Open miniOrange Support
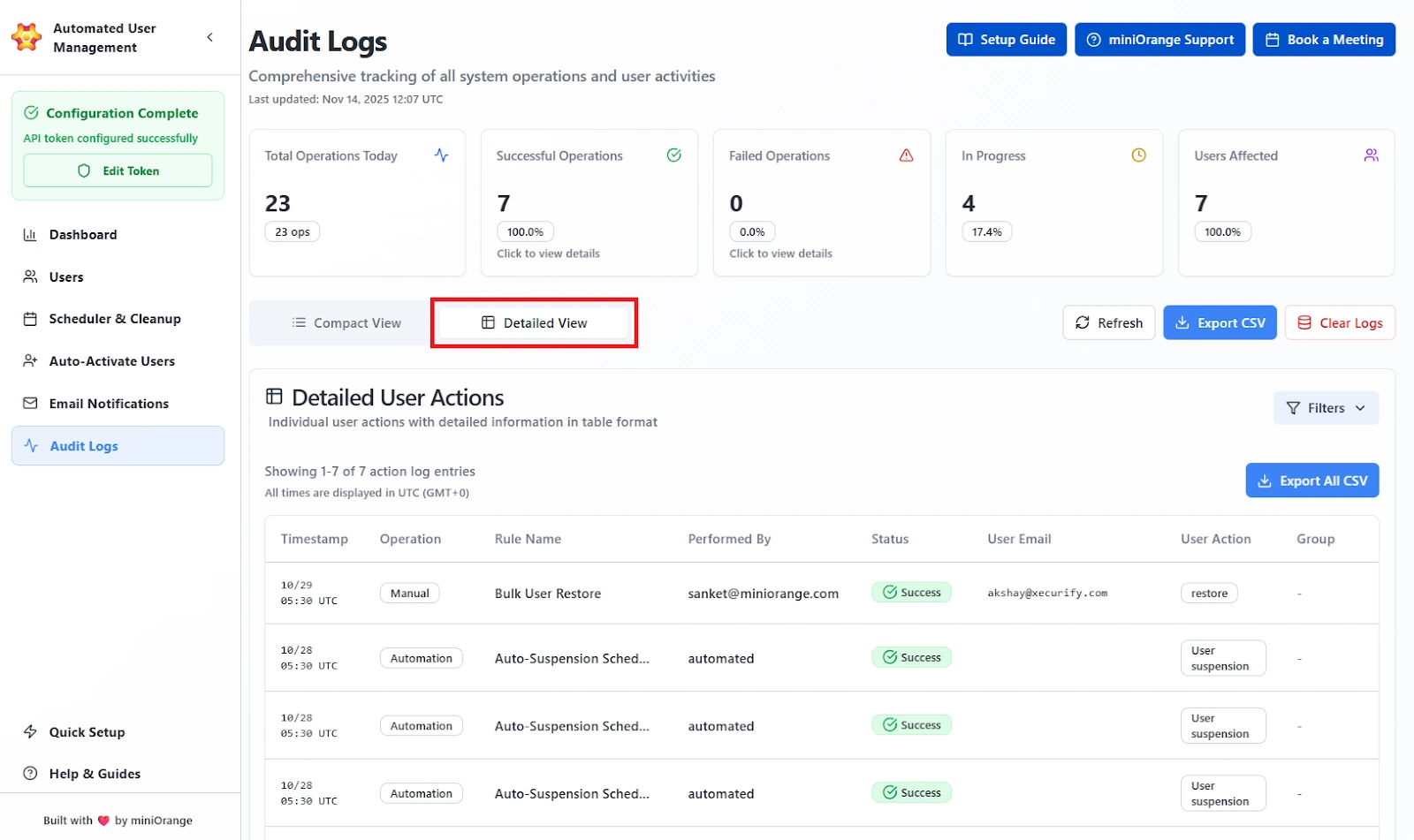The height and width of the screenshot is (840, 1414). pyautogui.click(x=1159, y=39)
